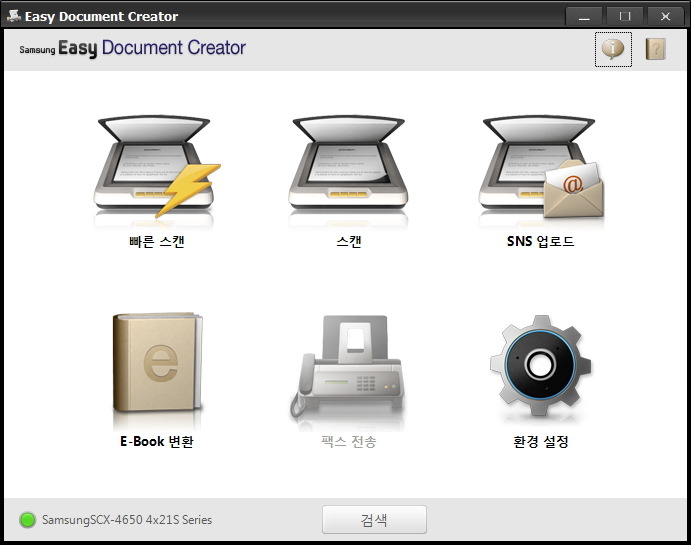Open the SNS 업로드 scanner icon
Screen dimensions: 691x545
pos(541,170)
